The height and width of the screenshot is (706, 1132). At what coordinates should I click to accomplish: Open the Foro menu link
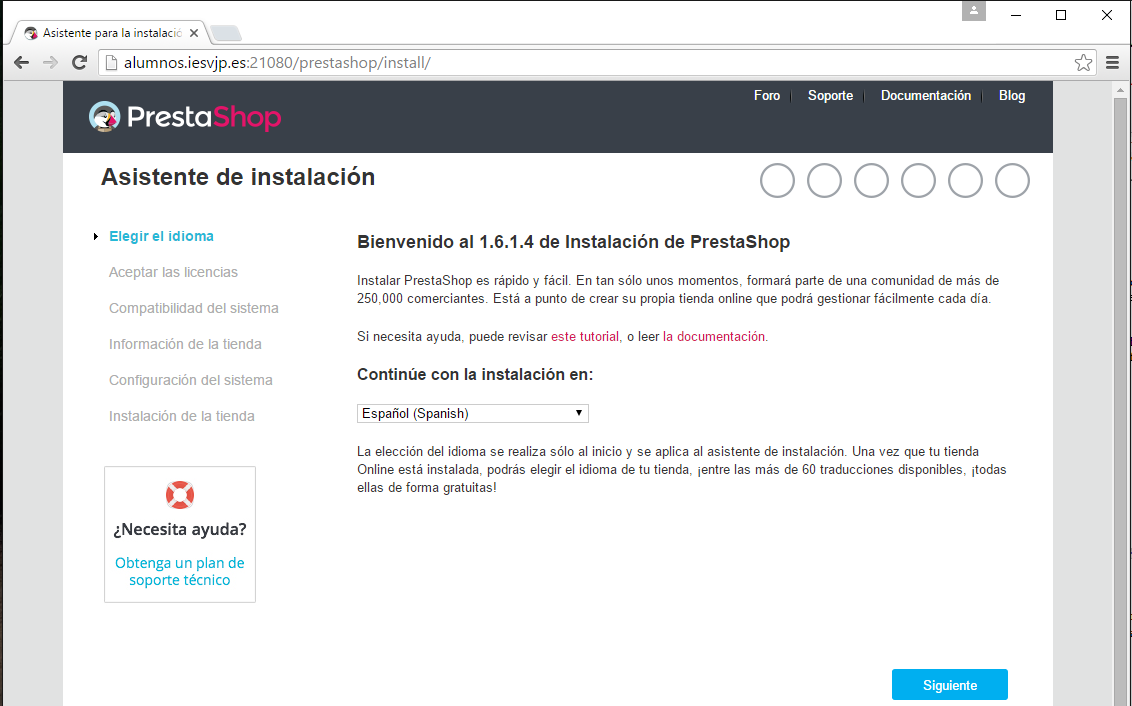click(766, 96)
